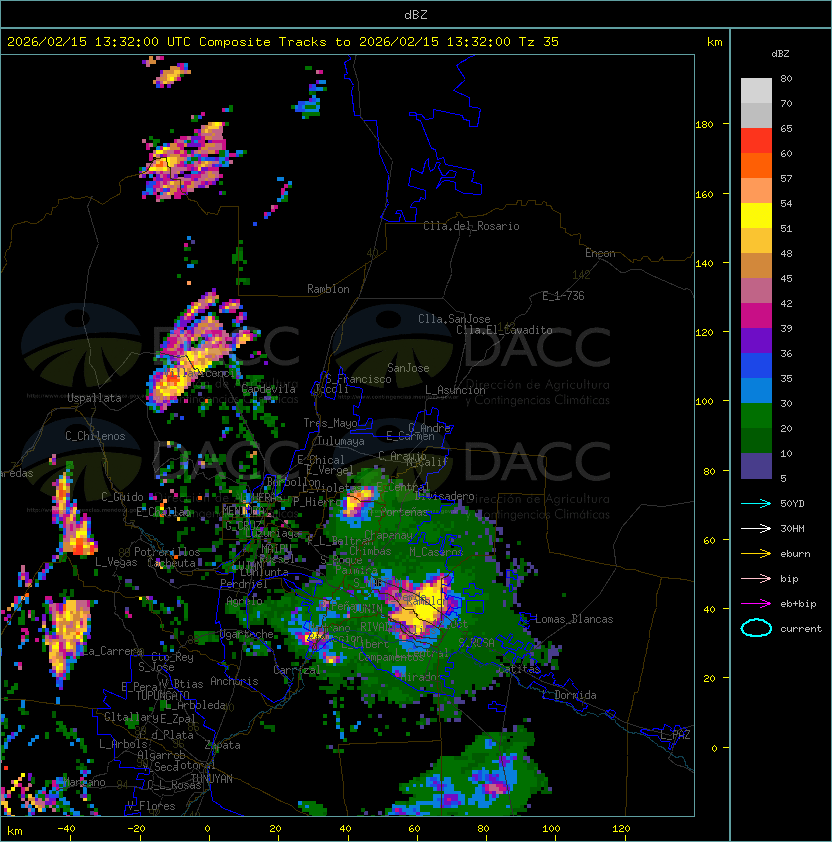
Task: Click the 'current' legend label
Action: (x=801, y=629)
